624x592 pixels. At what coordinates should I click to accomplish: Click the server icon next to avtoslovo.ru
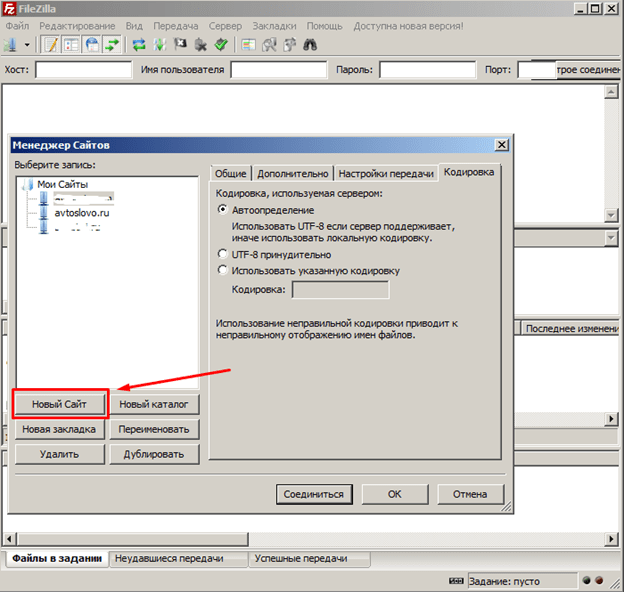[x=44, y=213]
